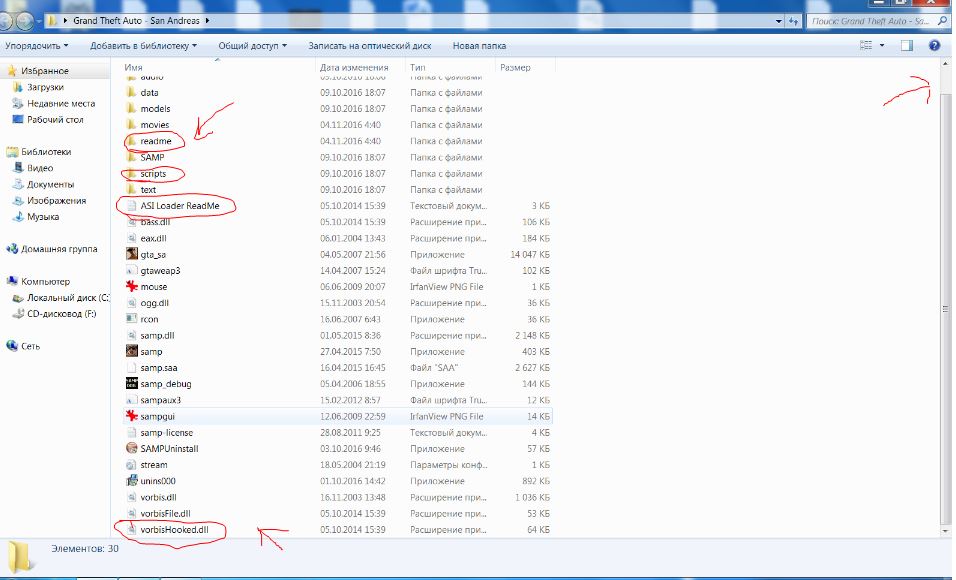Image resolution: width=956 pixels, height=580 pixels.
Task: Select Загрузки in the navigation pane
Action: tap(45, 87)
